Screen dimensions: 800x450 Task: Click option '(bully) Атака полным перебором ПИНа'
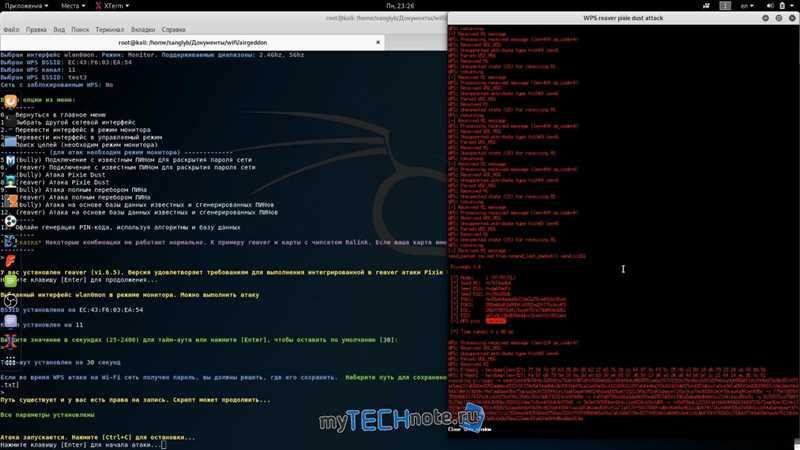coord(81,190)
